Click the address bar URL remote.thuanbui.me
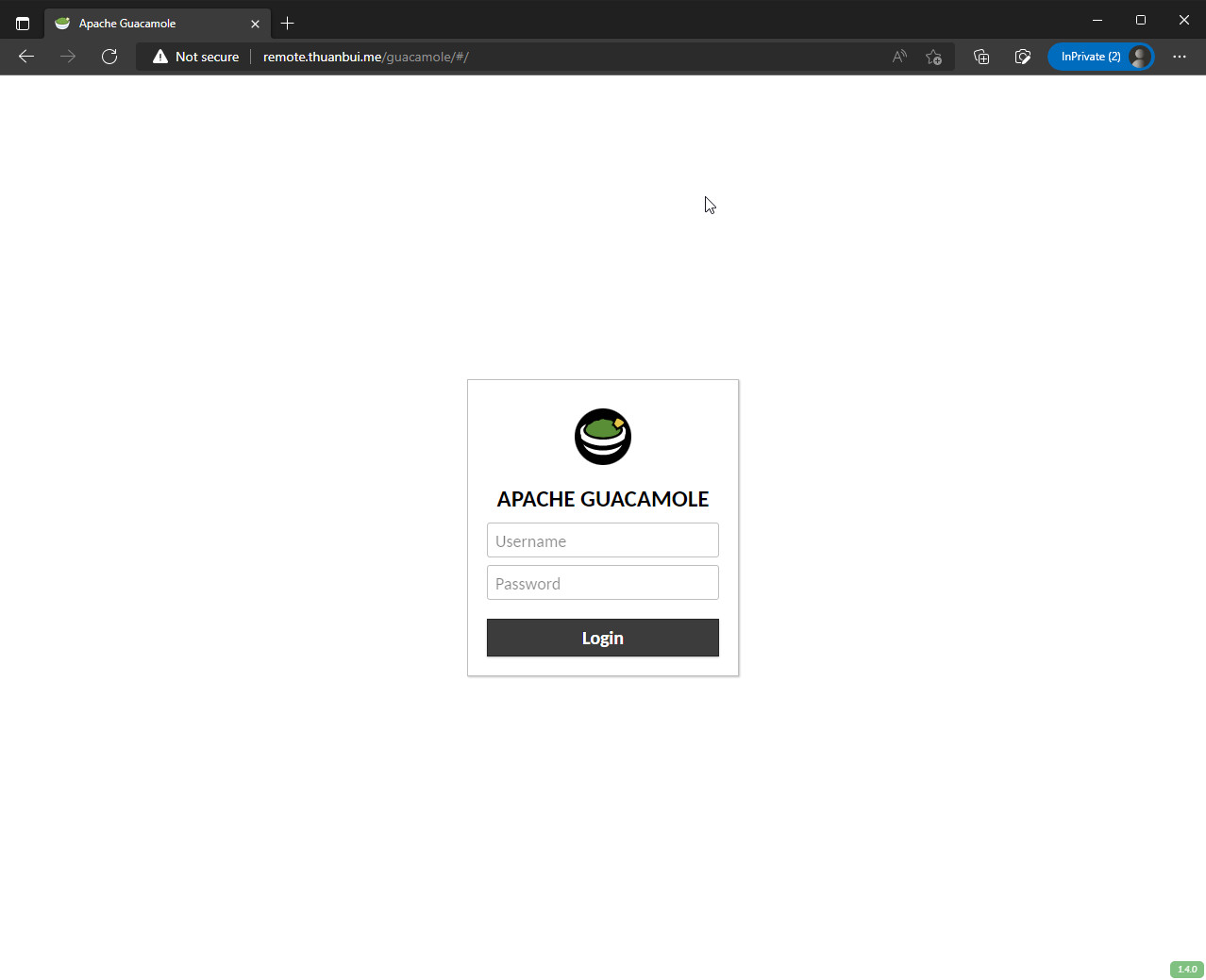This screenshot has height=980, width=1206. [365, 57]
